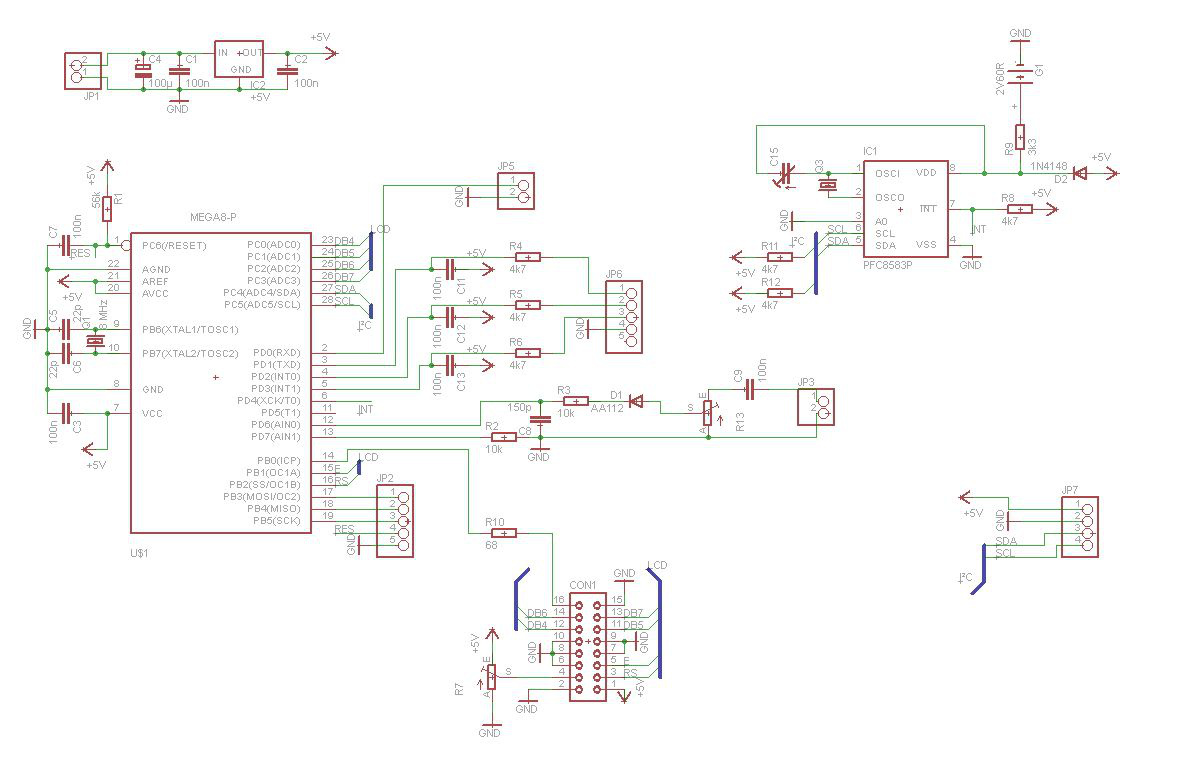Screen dimensions: 1178x782
Task: Select the PB0(ICP) pin label
Action: (x=279, y=460)
